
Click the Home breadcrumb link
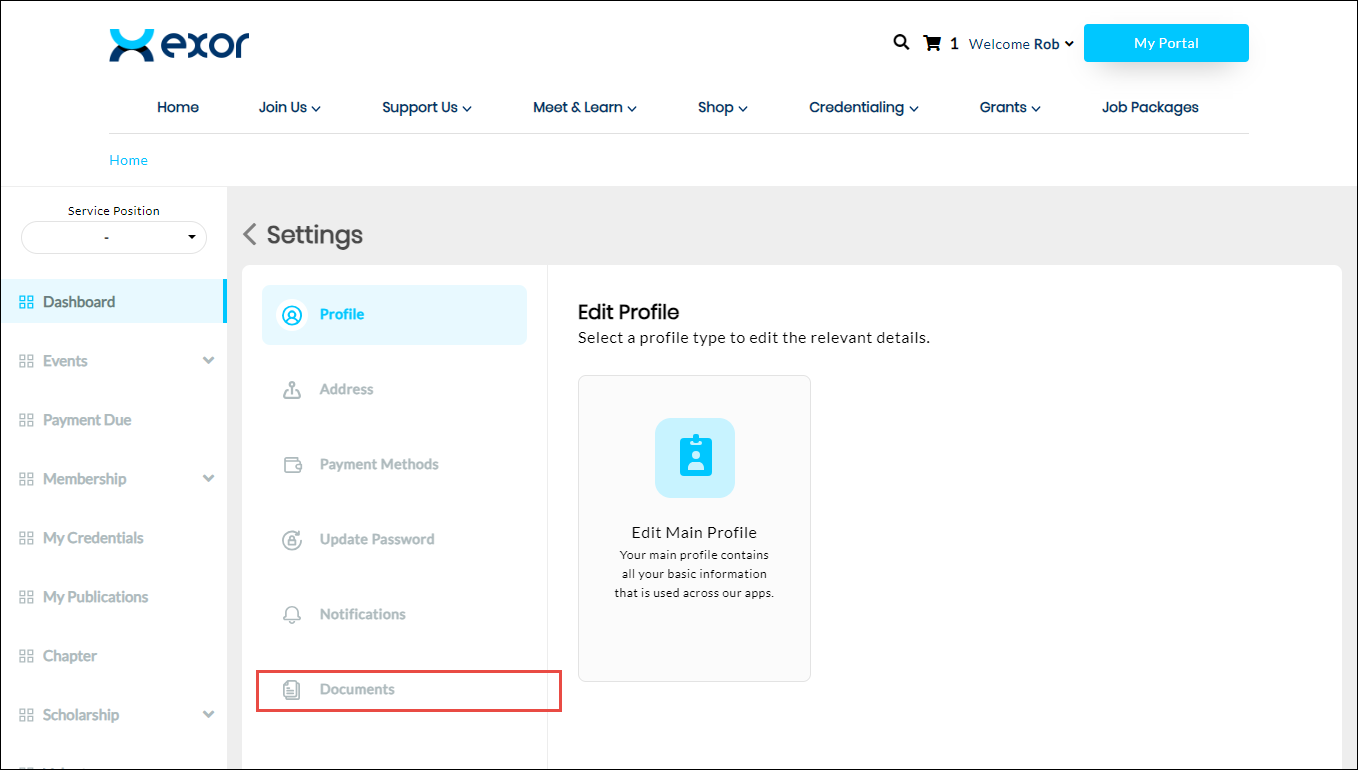point(128,160)
